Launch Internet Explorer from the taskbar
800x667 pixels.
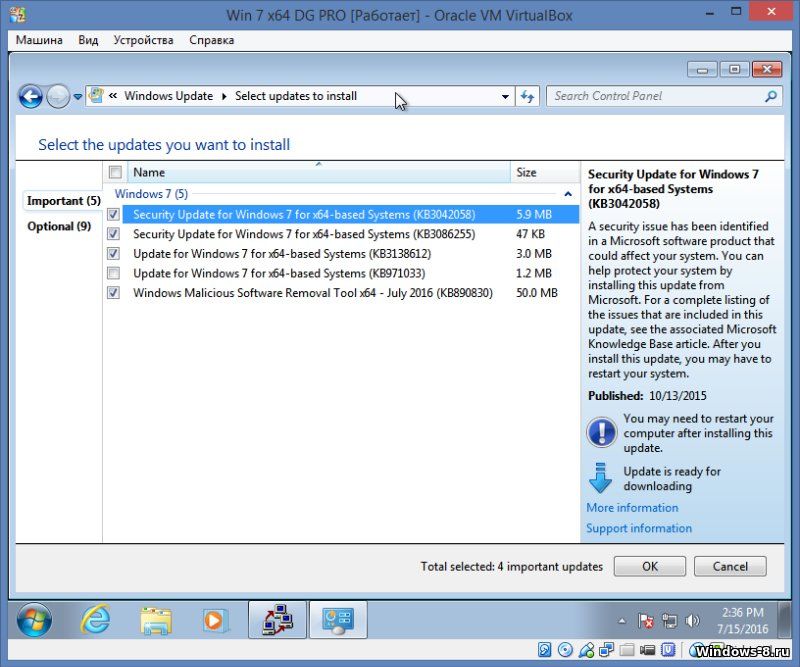click(x=95, y=620)
